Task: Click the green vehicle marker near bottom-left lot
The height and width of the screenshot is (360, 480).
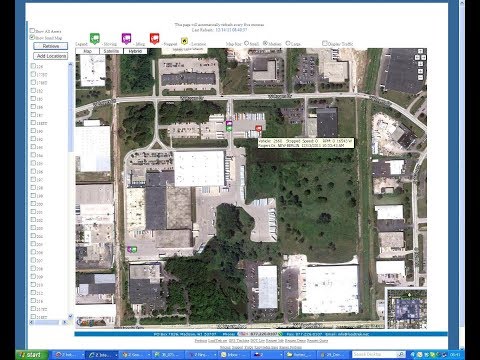Action: tap(134, 249)
